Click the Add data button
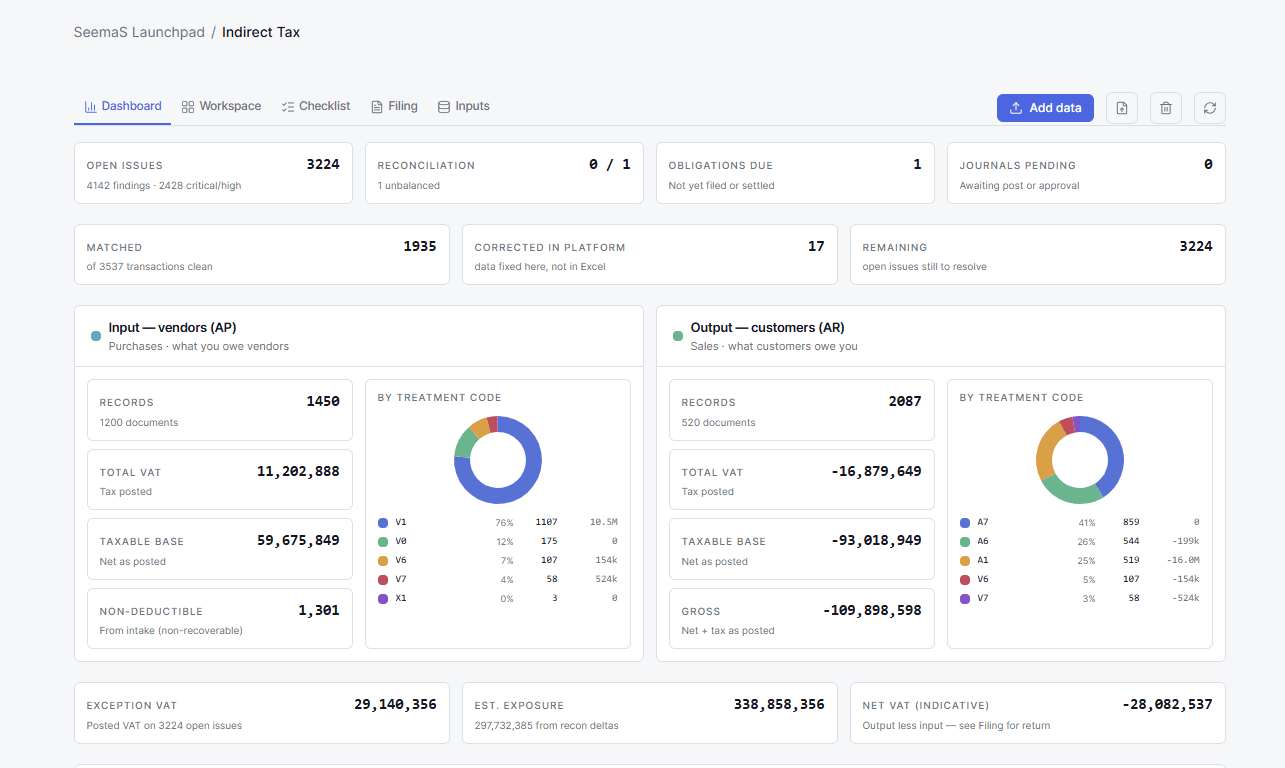The width and height of the screenshot is (1285, 768). tap(1045, 108)
